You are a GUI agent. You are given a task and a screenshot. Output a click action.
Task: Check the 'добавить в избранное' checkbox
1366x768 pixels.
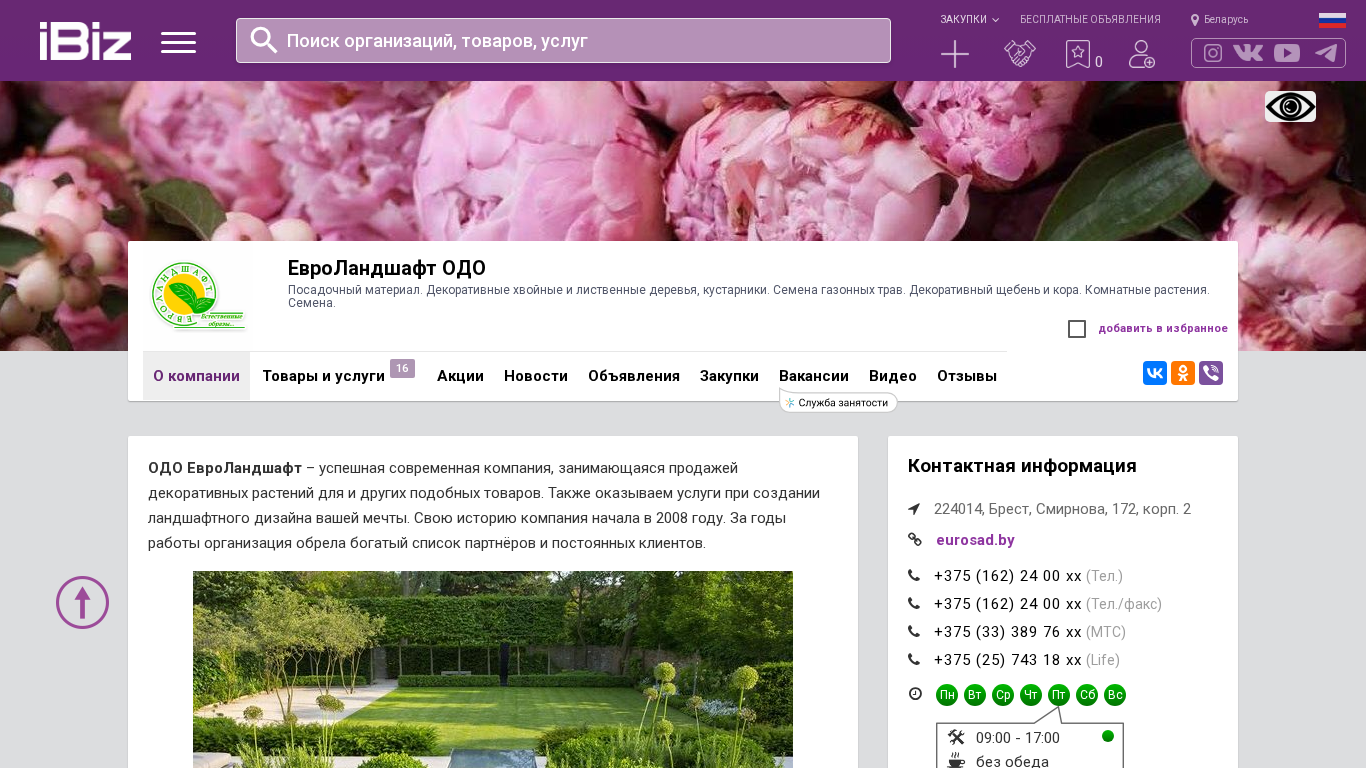tap(1077, 329)
